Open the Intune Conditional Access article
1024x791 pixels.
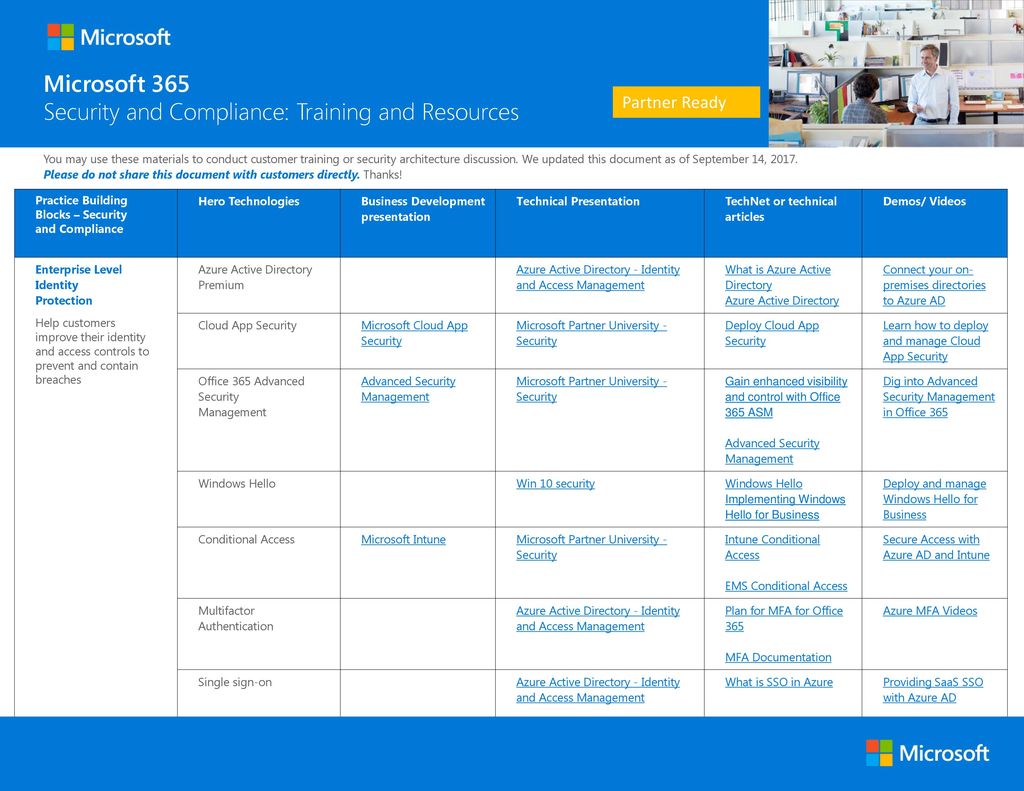(772, 547)
